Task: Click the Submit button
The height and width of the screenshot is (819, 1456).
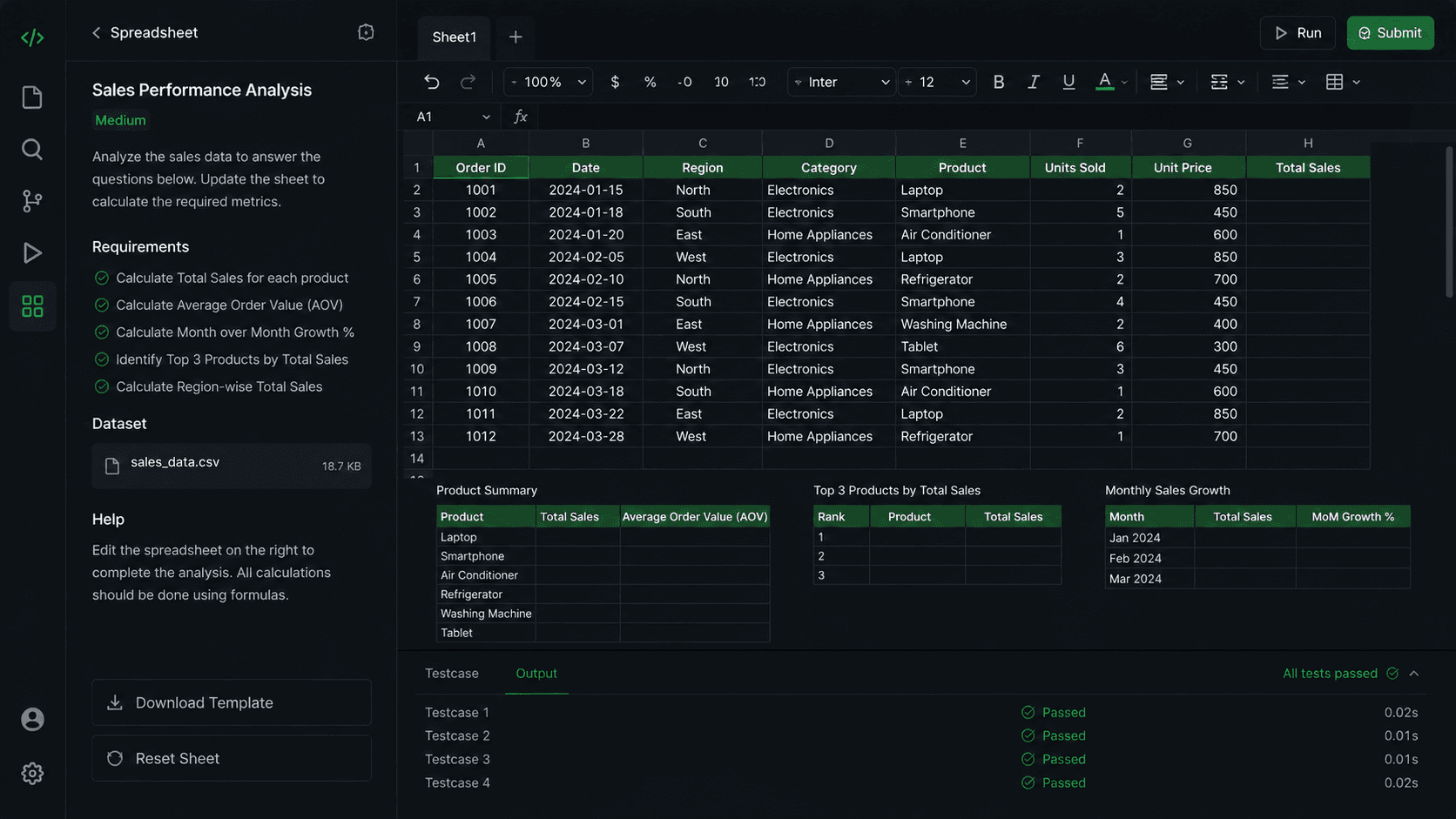Action: pos(1390,33)
